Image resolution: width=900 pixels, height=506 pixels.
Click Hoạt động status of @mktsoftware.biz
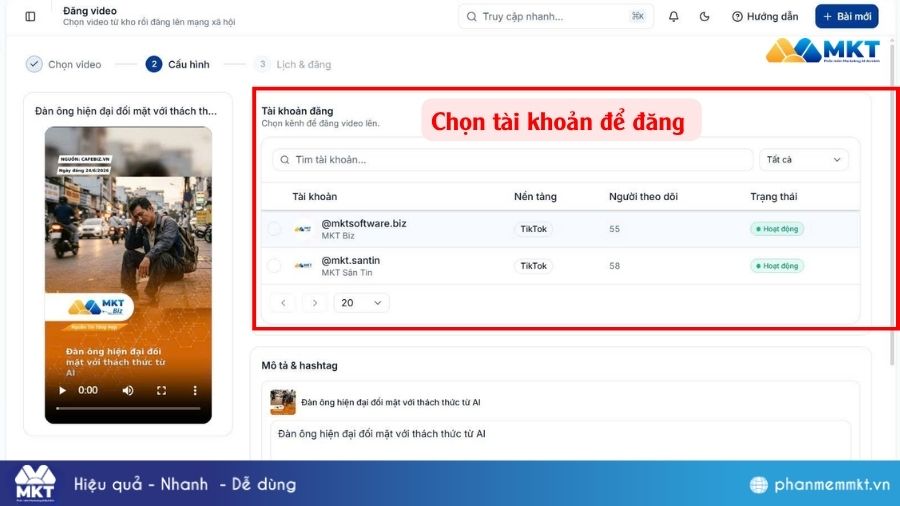[x=777, y=229]
